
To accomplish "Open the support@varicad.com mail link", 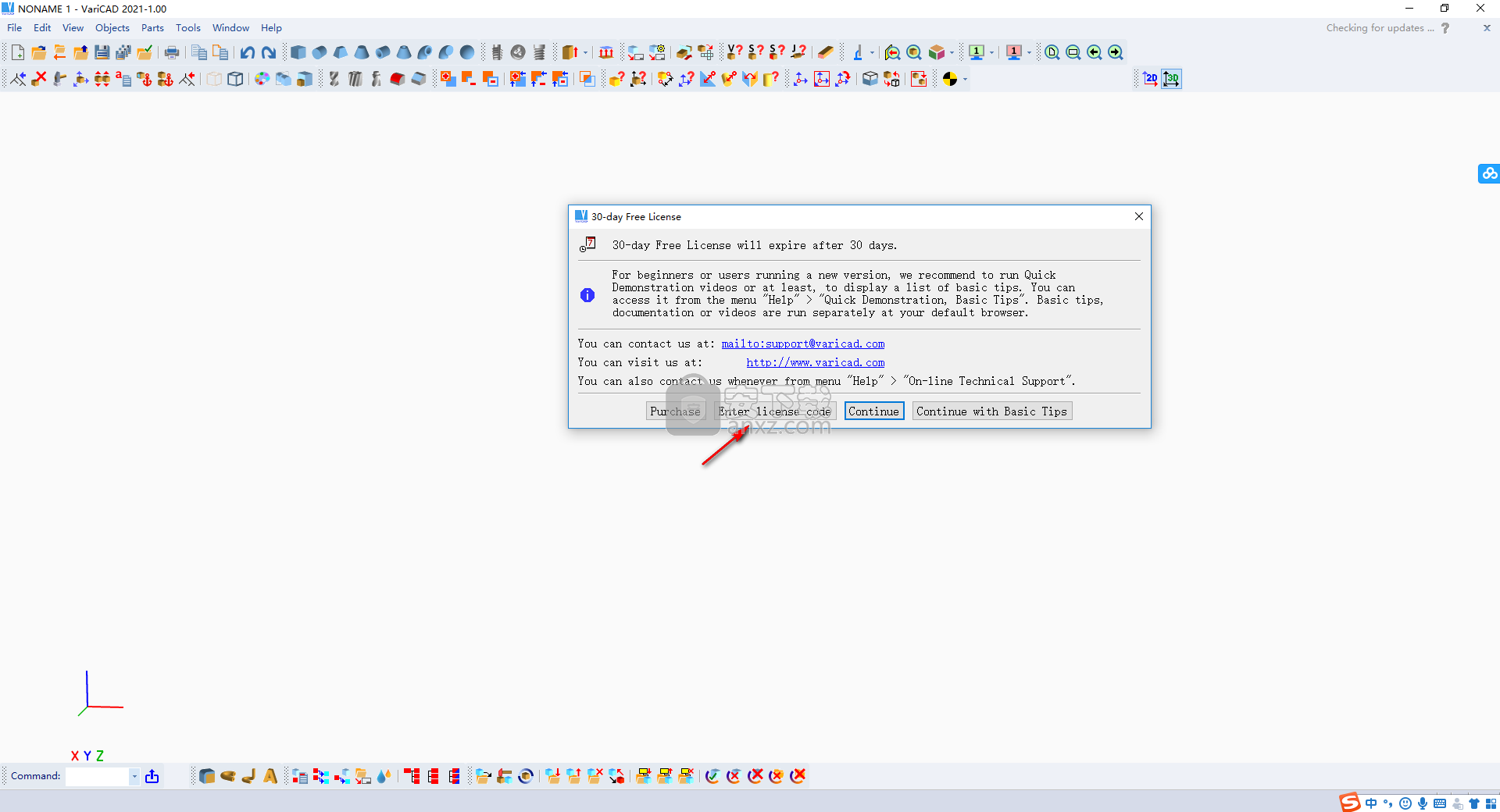I will point(803,344).
